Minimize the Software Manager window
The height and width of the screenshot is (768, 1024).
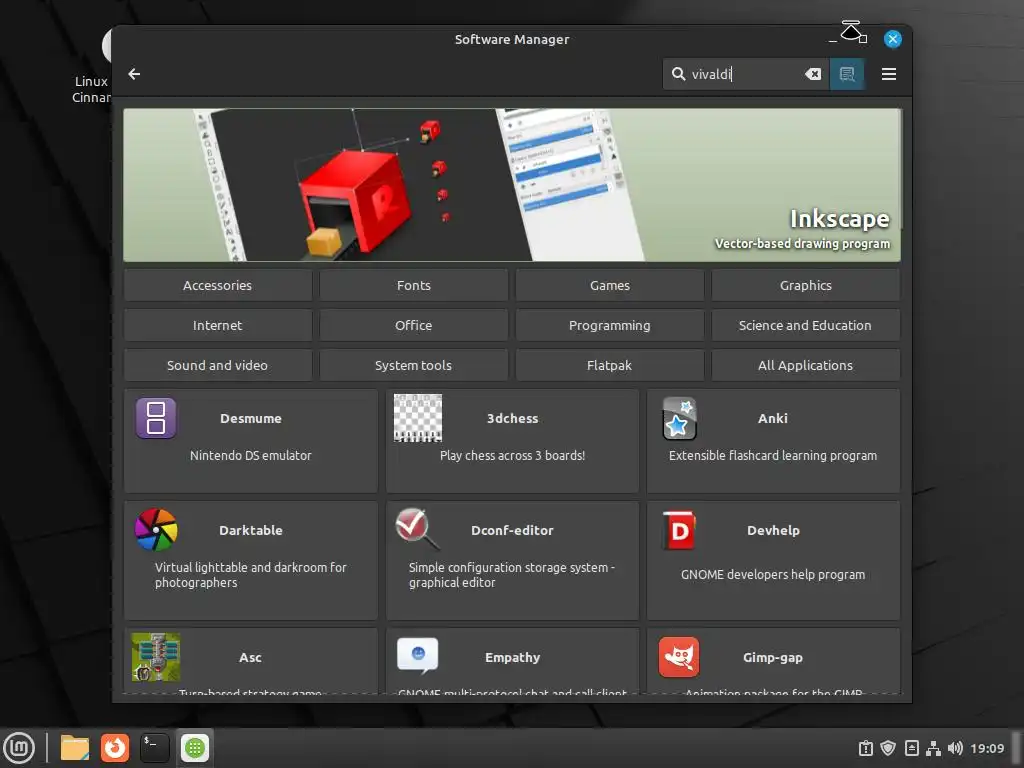click(x=833, y=40)
